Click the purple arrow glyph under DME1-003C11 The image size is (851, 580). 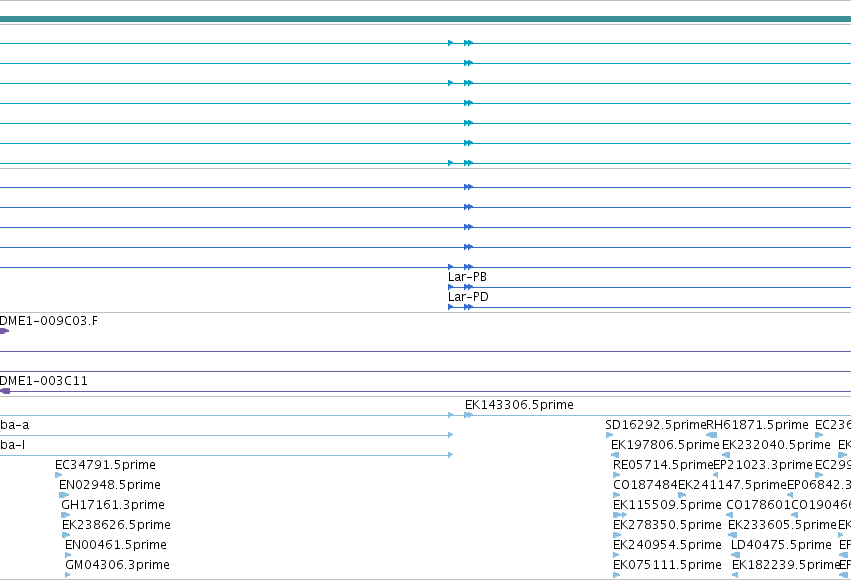click(5, 391)
